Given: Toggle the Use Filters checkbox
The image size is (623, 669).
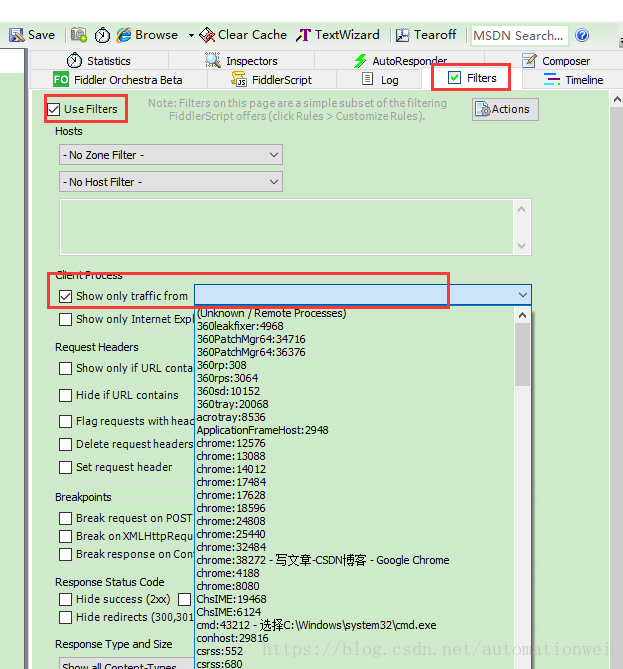Looking at the screenshot, I should [x=54, y=110].
